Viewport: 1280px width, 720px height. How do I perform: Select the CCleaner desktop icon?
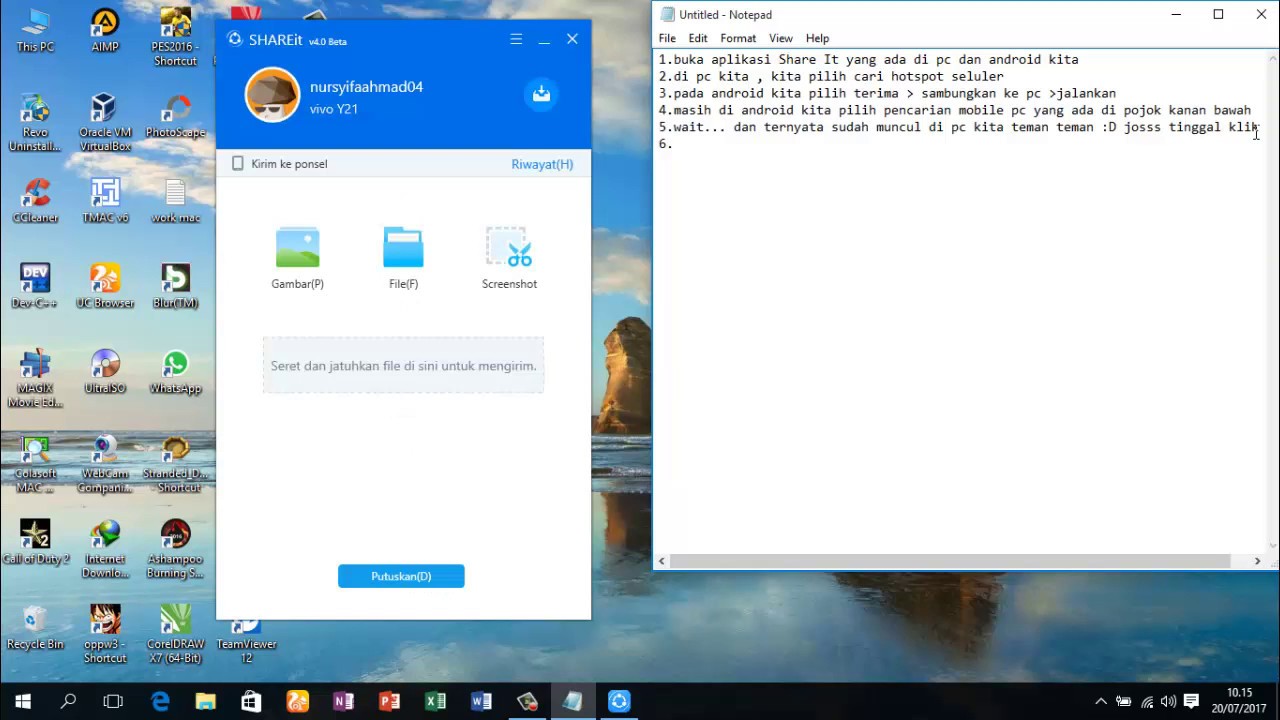pyautogui.click(x=35, y=201)
